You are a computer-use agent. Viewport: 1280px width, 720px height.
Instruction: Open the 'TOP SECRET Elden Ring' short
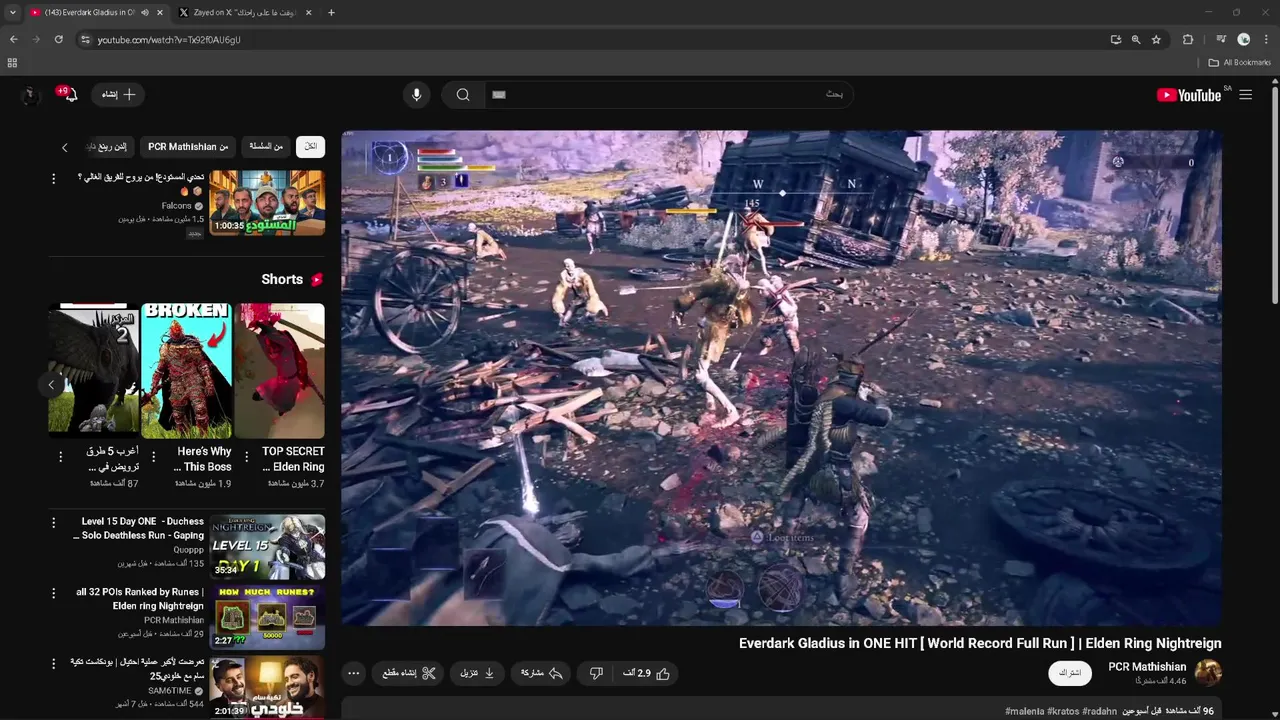[279, 371]
